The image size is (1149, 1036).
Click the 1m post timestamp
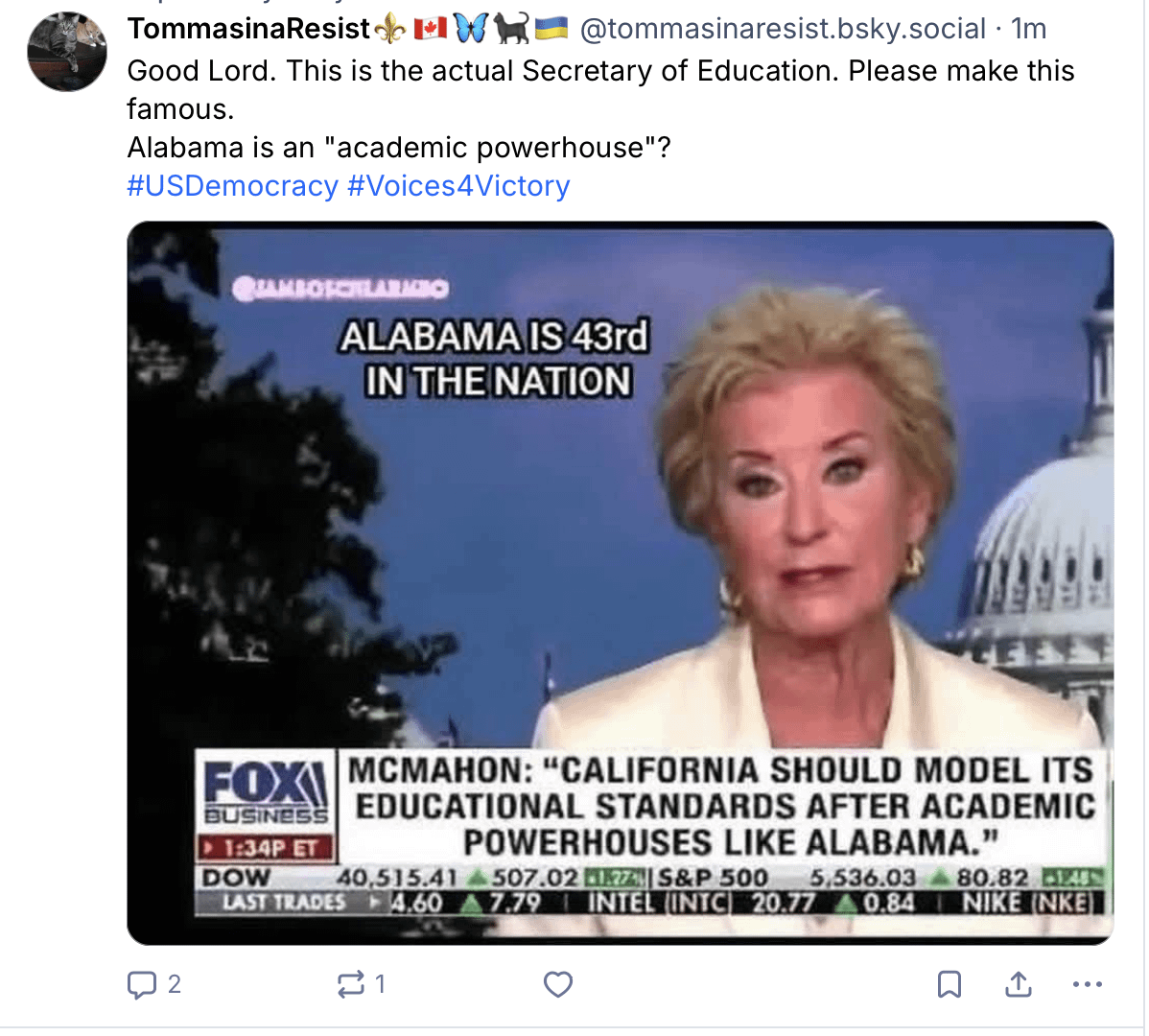coord(1029,30)
